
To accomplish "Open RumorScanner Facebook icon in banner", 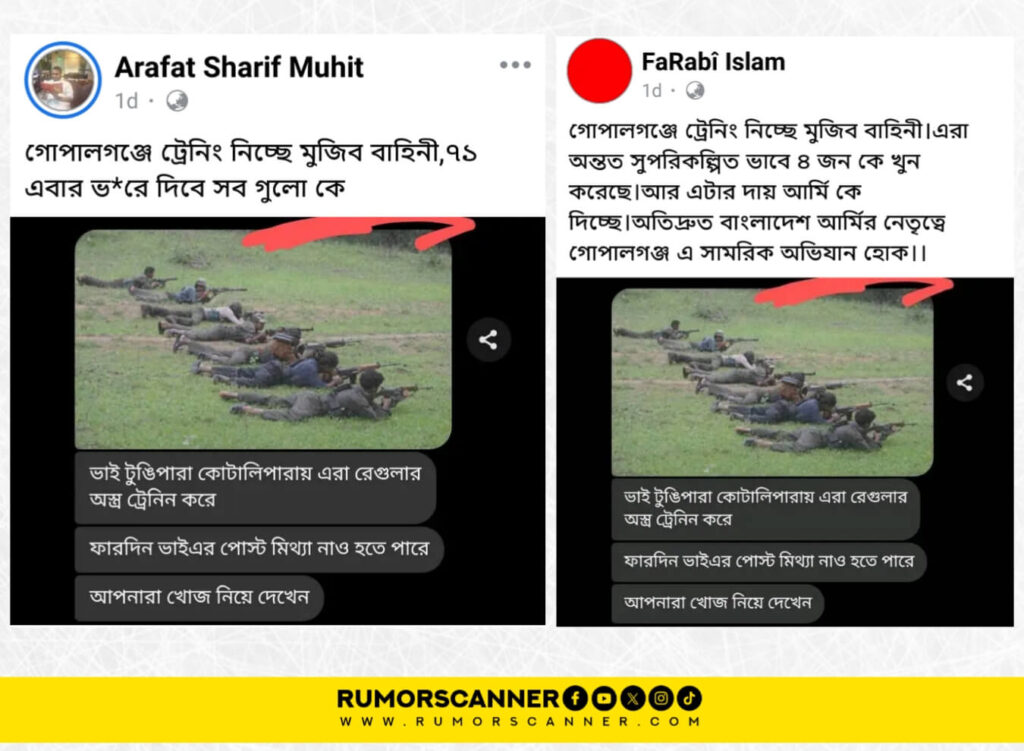I will click(x=575, y=698).
